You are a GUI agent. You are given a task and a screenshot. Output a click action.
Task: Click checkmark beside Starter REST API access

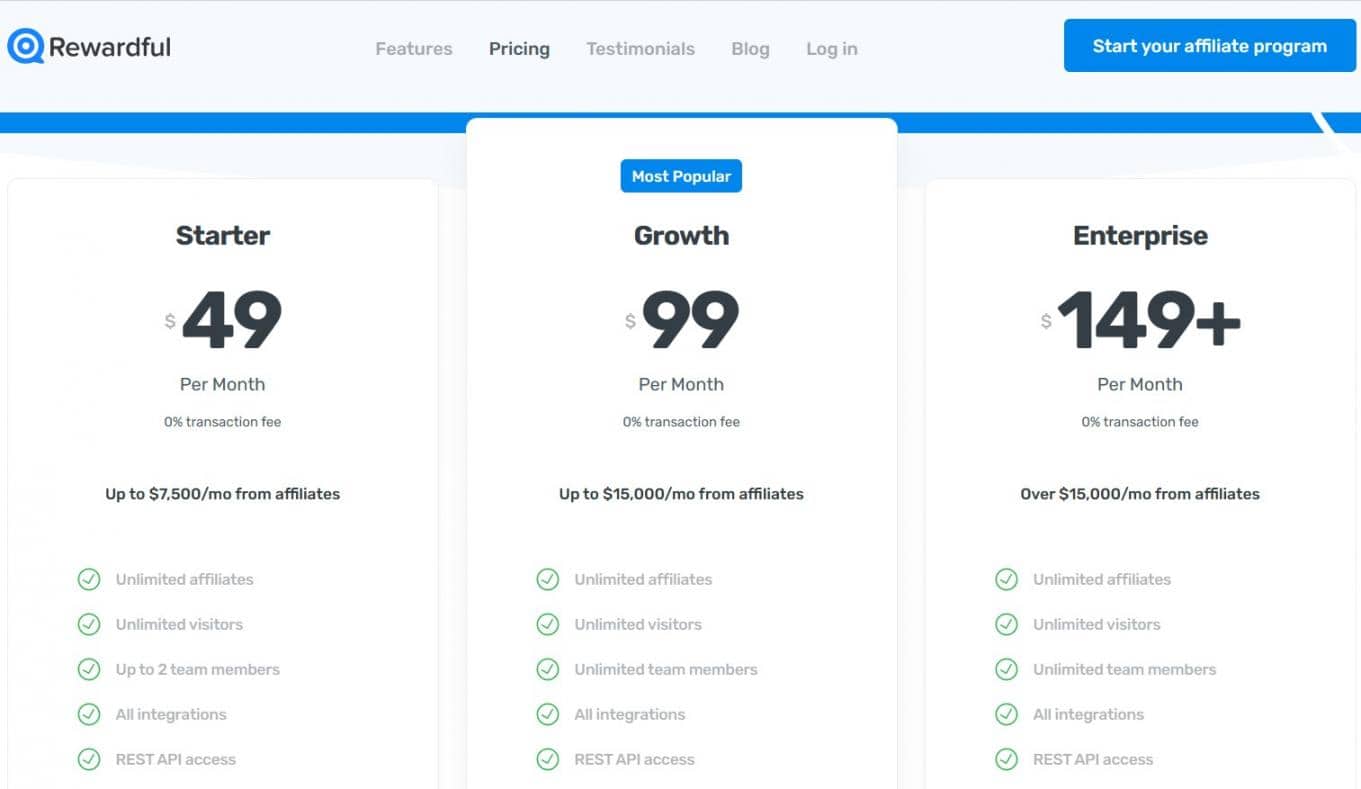(x=89, y=759)
